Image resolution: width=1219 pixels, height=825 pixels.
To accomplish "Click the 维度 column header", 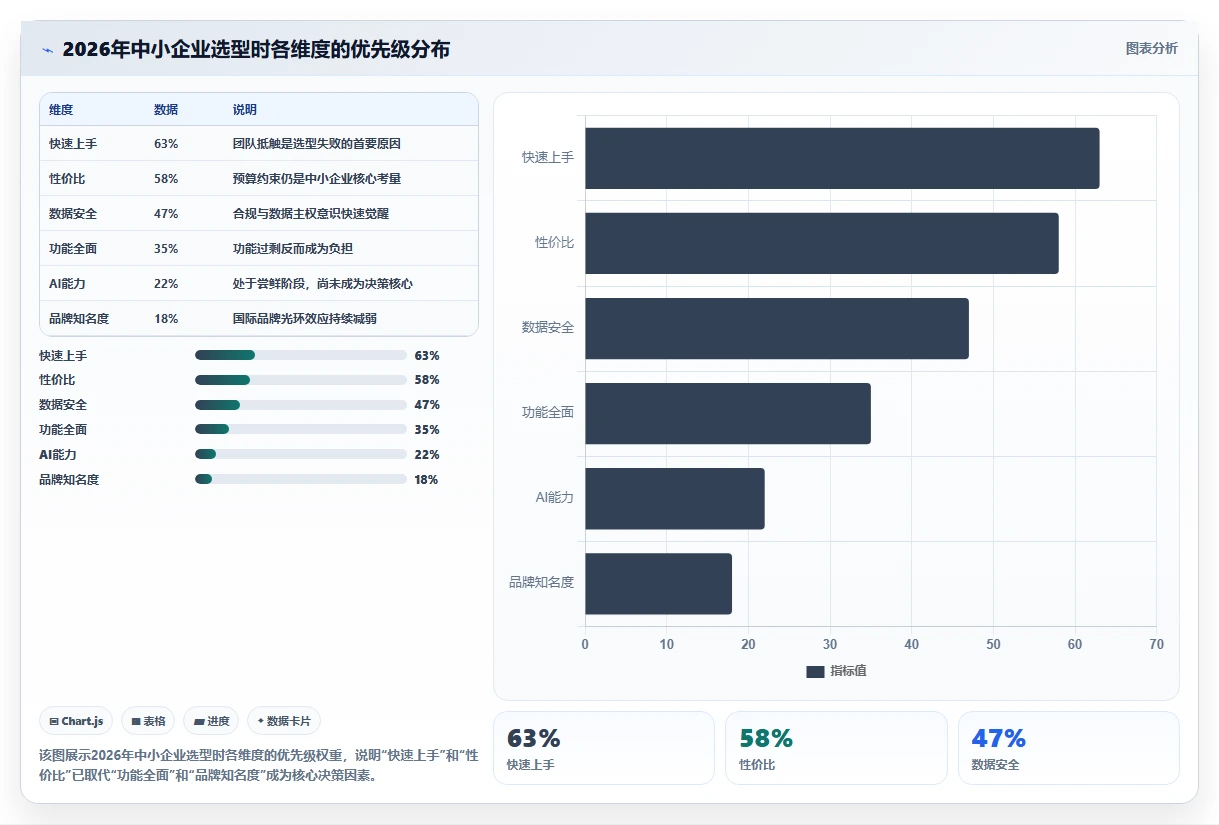I will (61, 110).
